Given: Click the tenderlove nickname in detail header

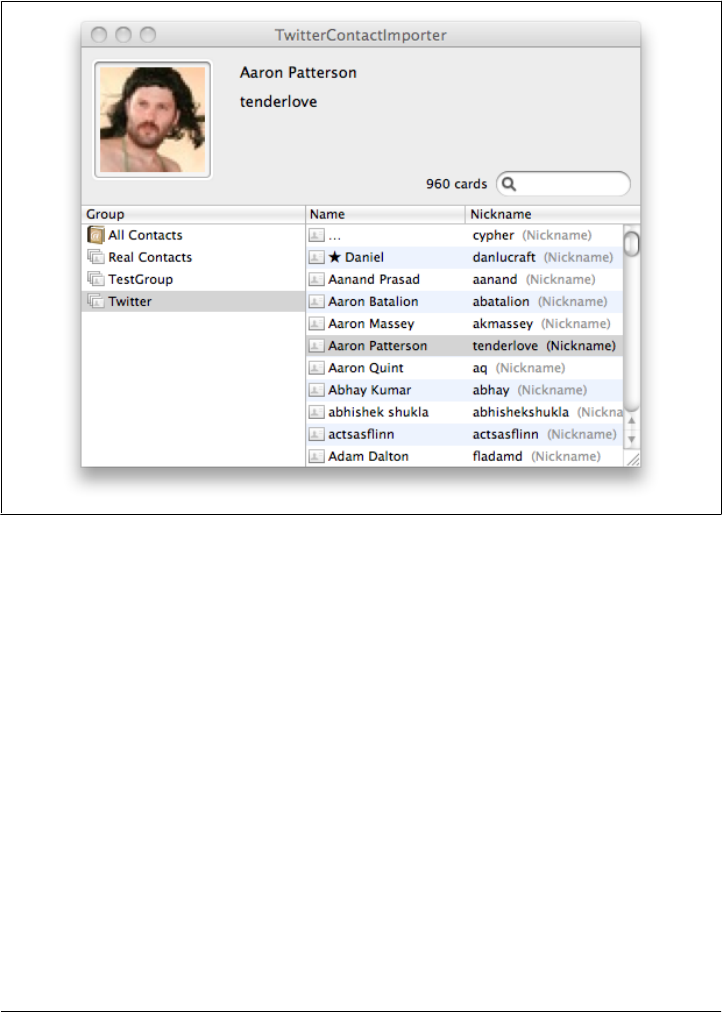Looking at the screenshot, I should 278,101.
